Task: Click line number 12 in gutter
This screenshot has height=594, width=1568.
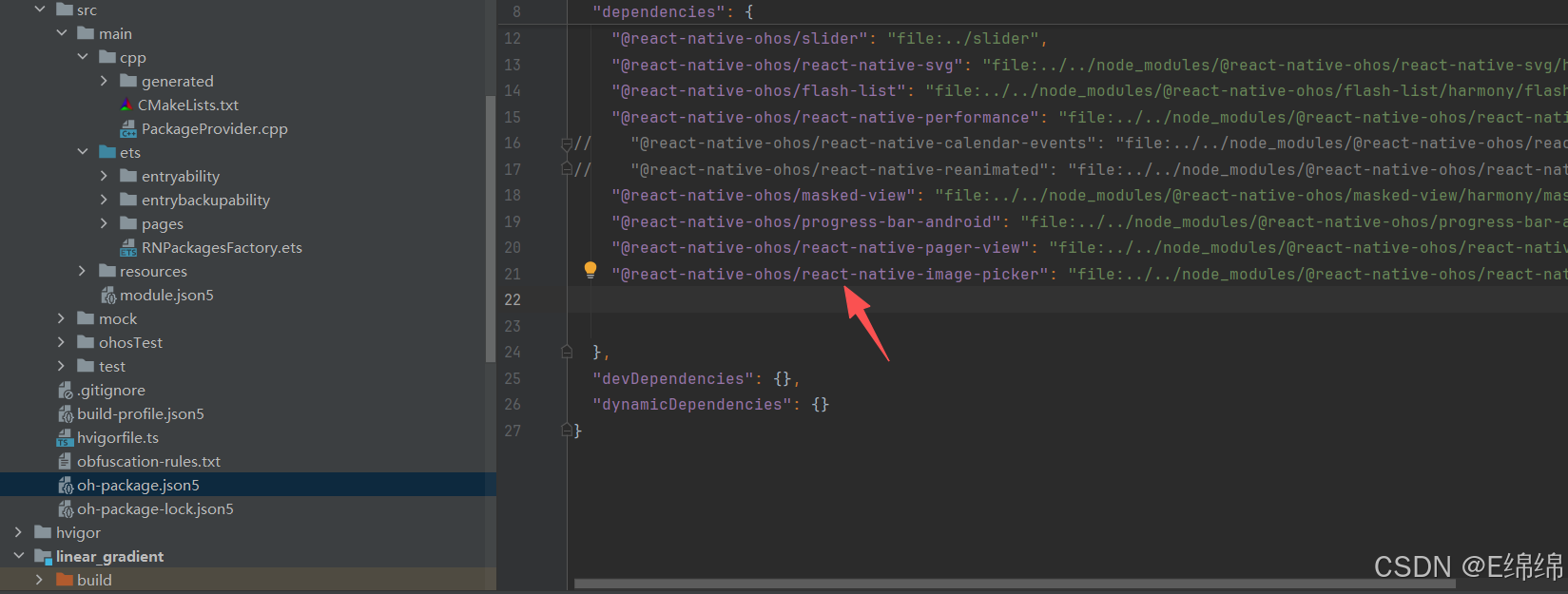Action: pyautogui.click(x=513, y=39)
